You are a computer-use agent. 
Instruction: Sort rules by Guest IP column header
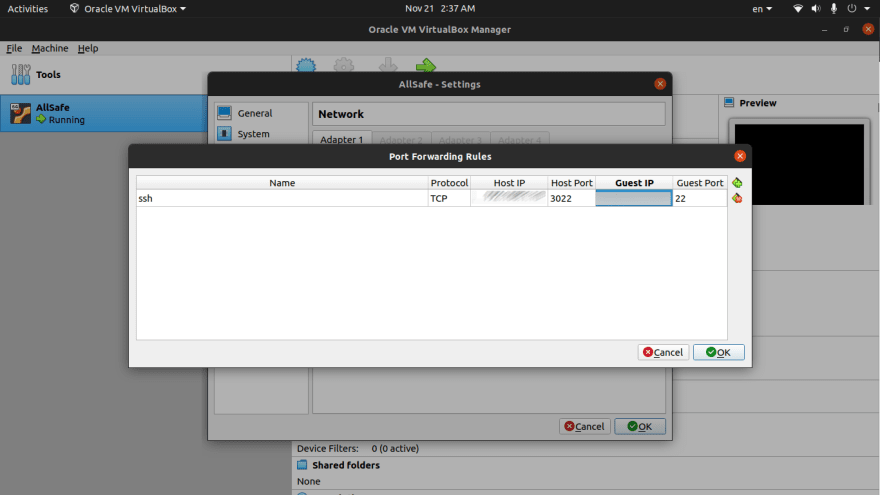[634, 183]
